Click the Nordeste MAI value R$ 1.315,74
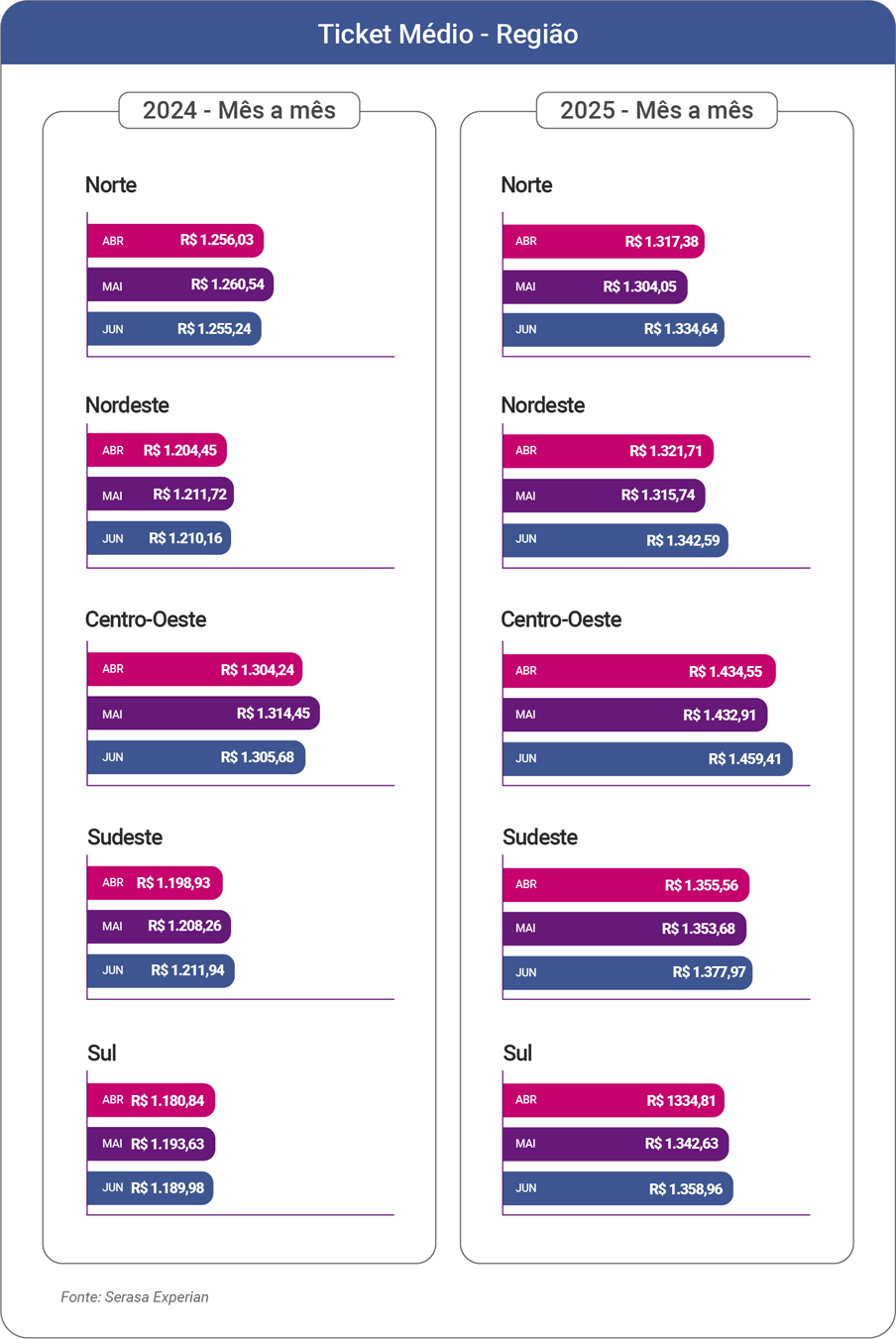 pos(658,496)
